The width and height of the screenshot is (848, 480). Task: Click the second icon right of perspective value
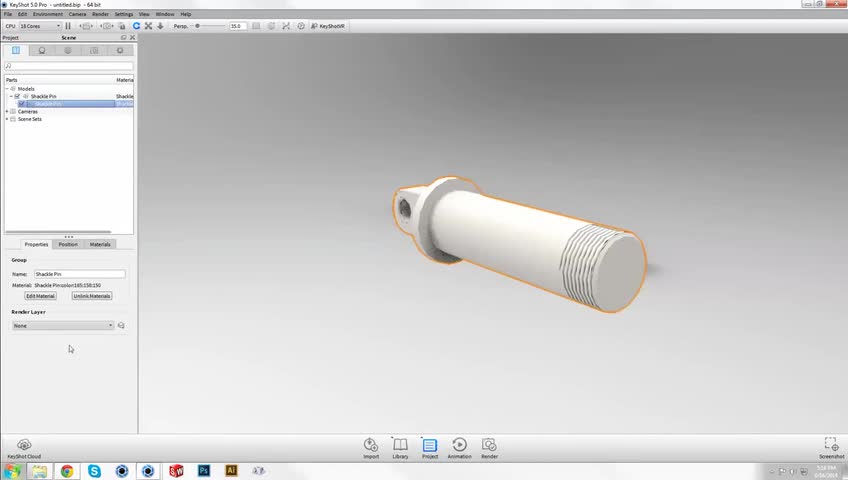(x=271, y=26)
